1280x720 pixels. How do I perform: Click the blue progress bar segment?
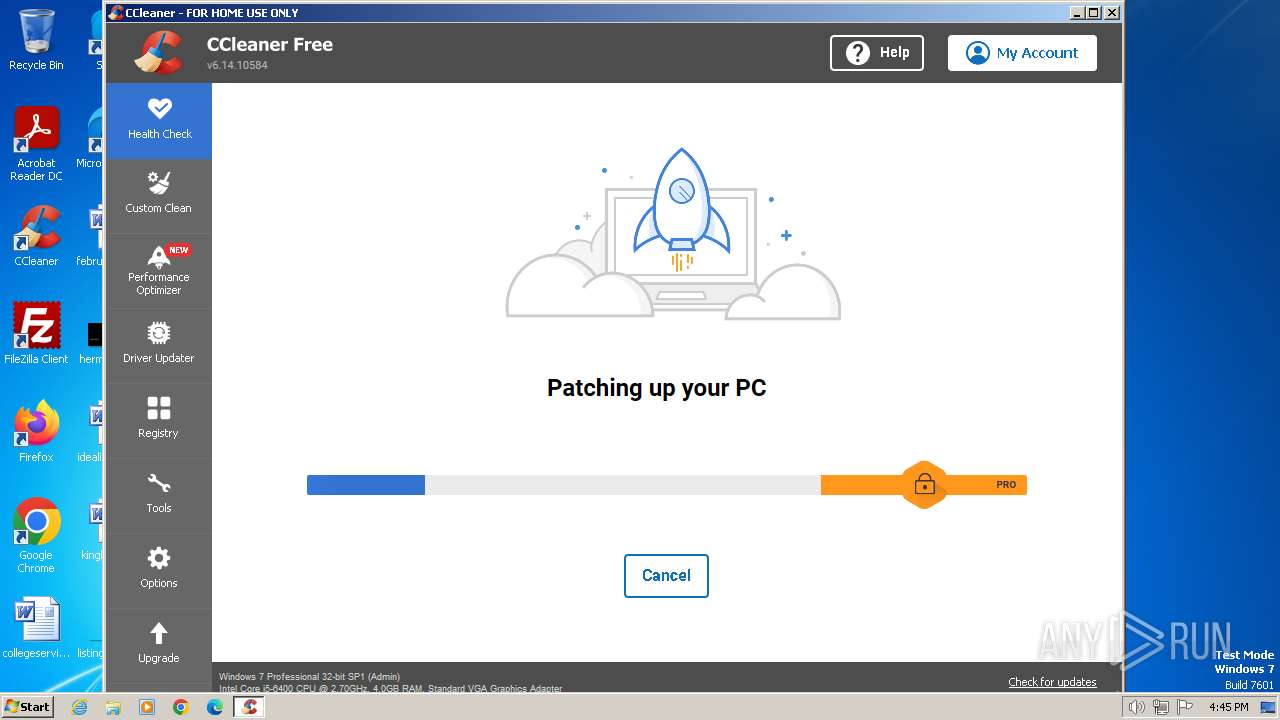tap(366, 485)
